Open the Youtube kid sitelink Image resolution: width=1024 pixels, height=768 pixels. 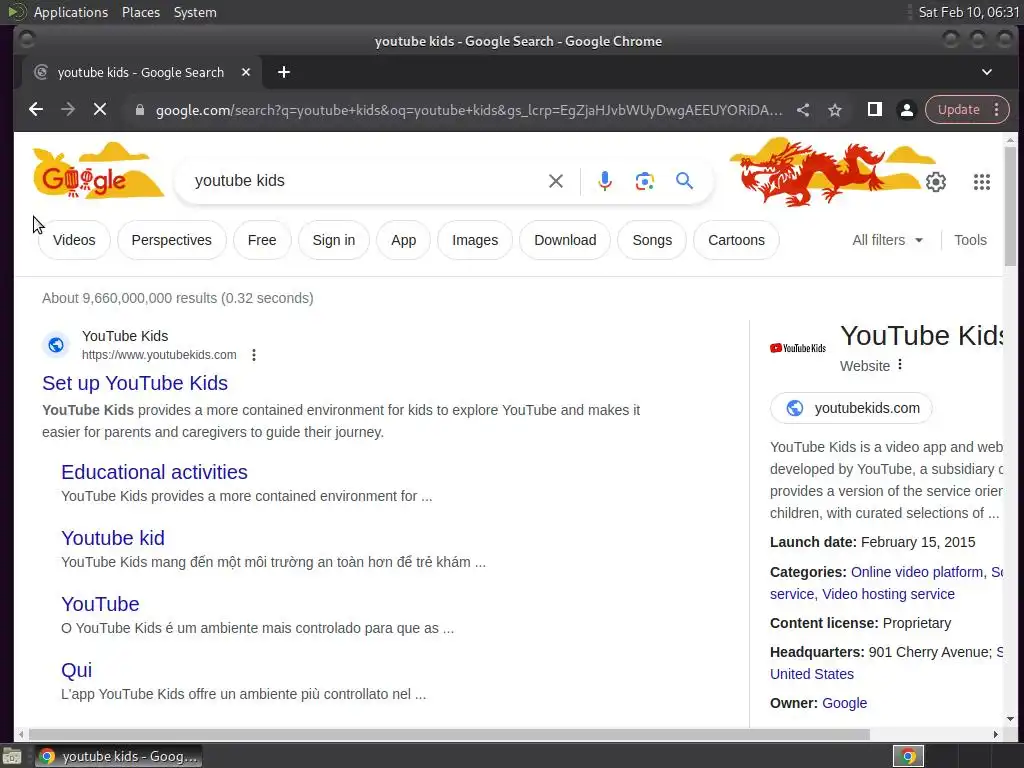point(112,538)
